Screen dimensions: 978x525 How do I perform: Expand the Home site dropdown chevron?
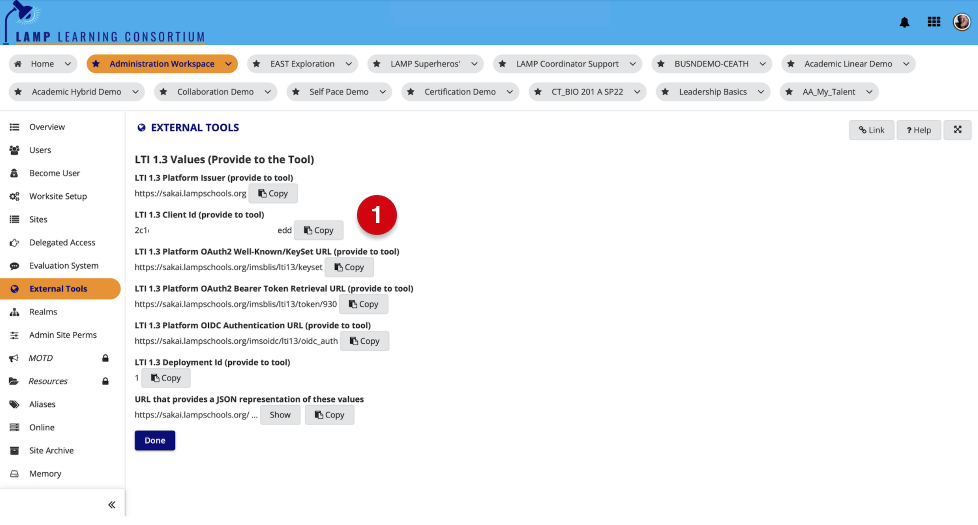[x=67, y=64]
